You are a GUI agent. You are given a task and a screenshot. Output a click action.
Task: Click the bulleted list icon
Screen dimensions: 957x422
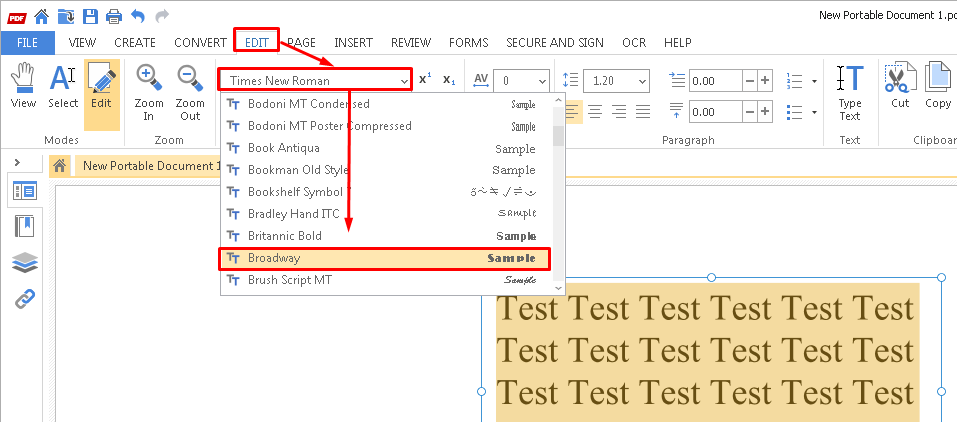pos(794,112)
